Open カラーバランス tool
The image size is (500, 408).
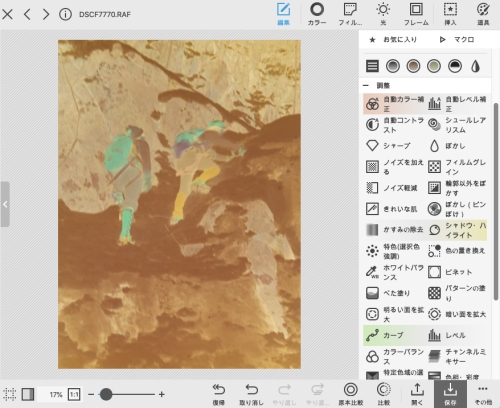click(394, 356)
